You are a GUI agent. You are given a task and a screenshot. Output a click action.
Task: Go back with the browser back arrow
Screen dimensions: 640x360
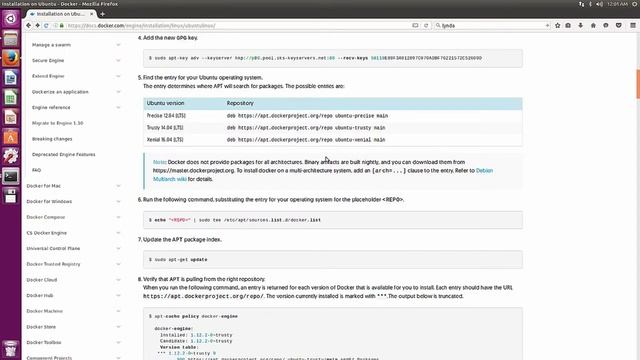[28, 25]
